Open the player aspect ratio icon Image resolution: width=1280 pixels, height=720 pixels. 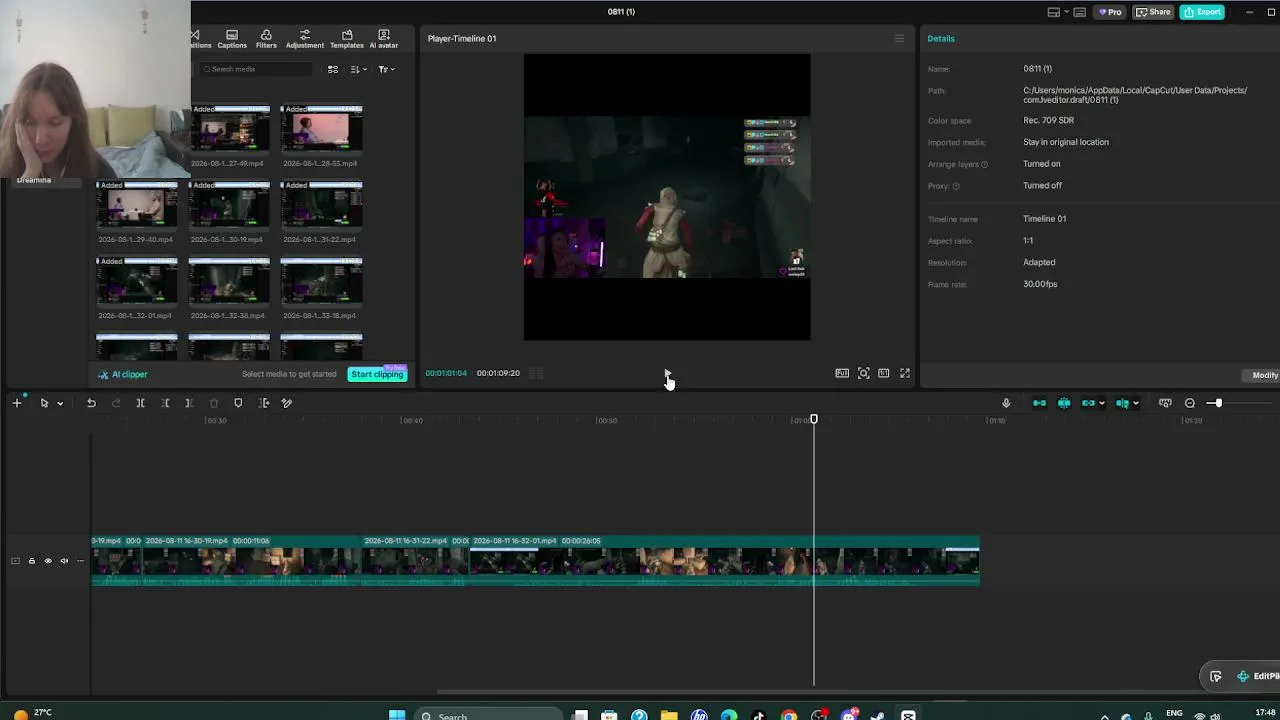point(884,373)
